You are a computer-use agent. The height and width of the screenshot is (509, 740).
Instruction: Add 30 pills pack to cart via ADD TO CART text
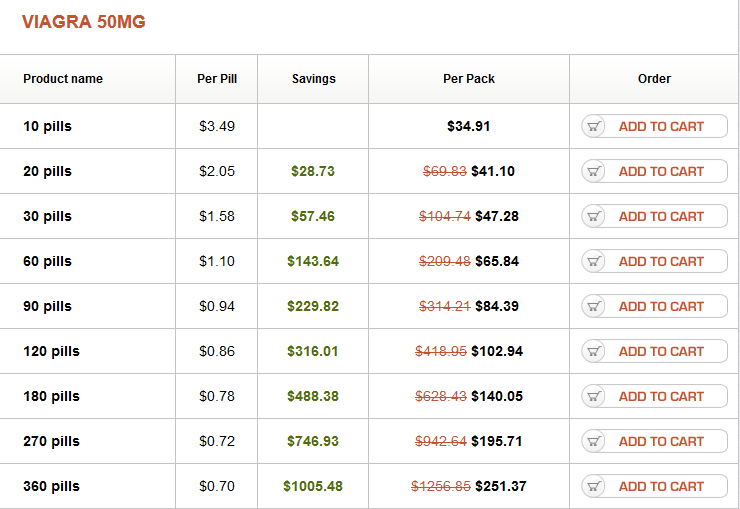click(x=661, y=216)
